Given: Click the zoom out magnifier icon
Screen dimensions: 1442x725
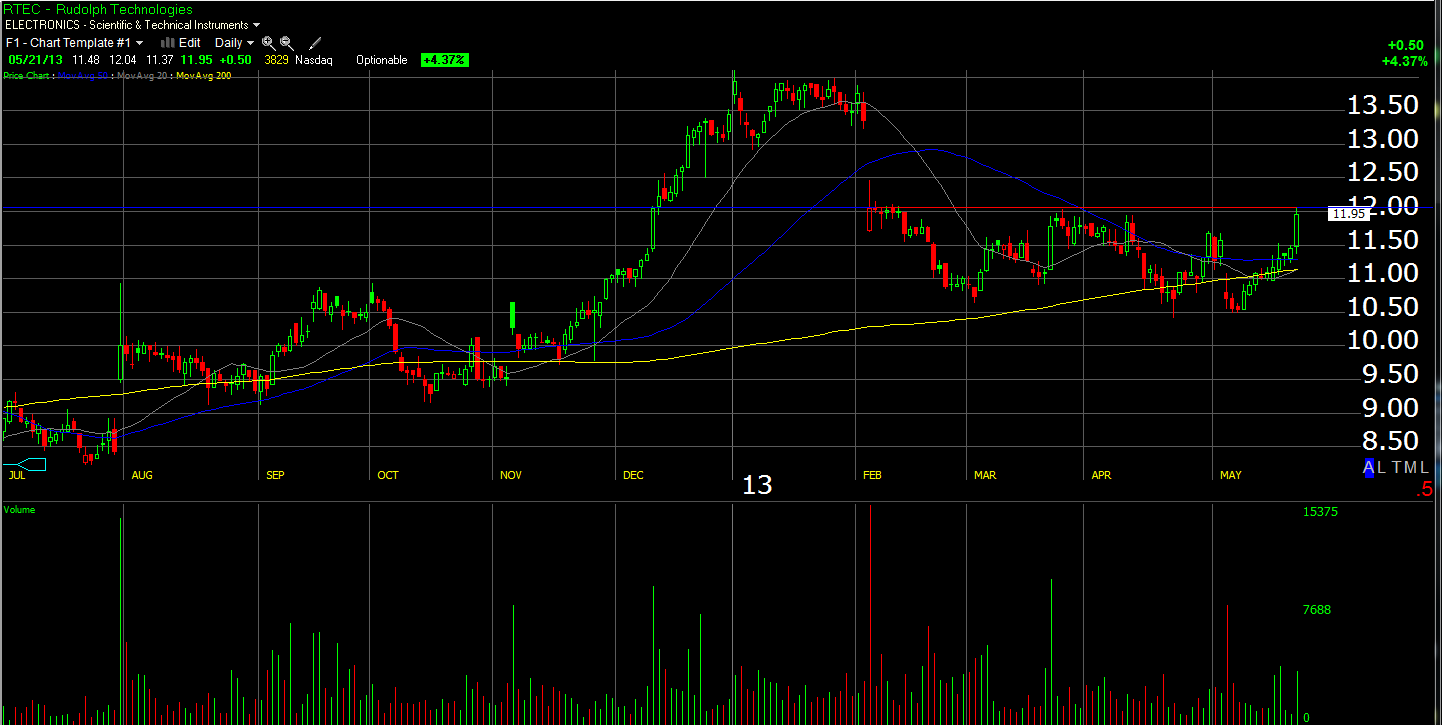Looking at the screenshot, I should [287, 43].
